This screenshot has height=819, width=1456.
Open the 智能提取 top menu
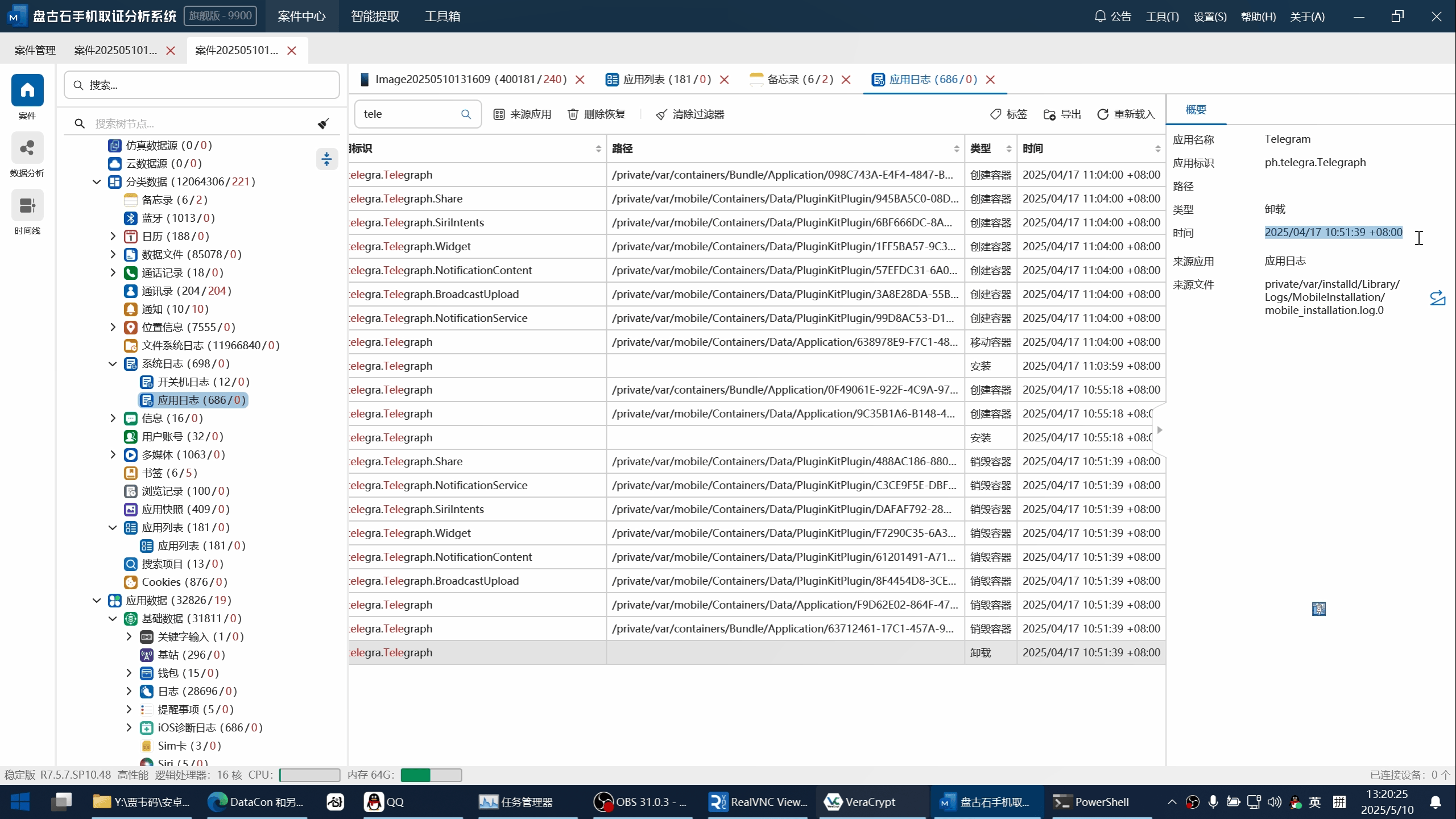pyautogui.click(x=375, y=16)
